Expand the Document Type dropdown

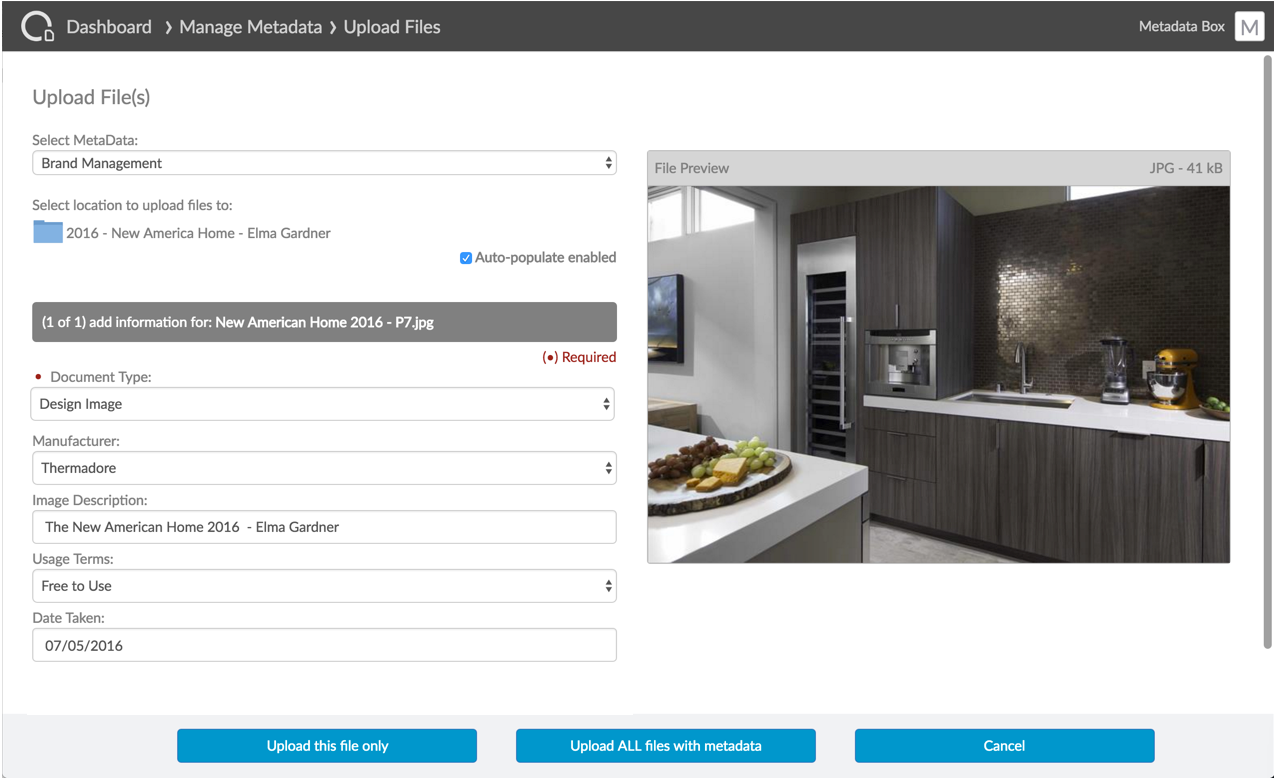[x=323, y=404]
